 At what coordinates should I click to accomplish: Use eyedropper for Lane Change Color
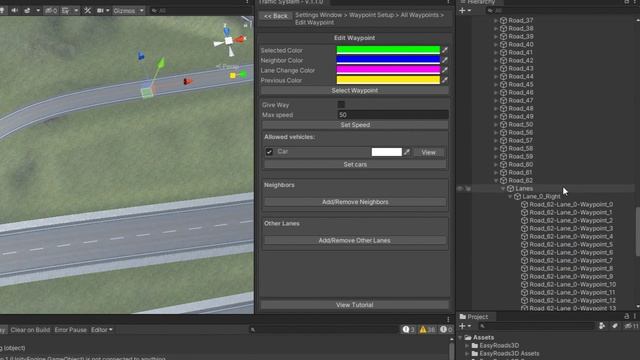[444, 70]
